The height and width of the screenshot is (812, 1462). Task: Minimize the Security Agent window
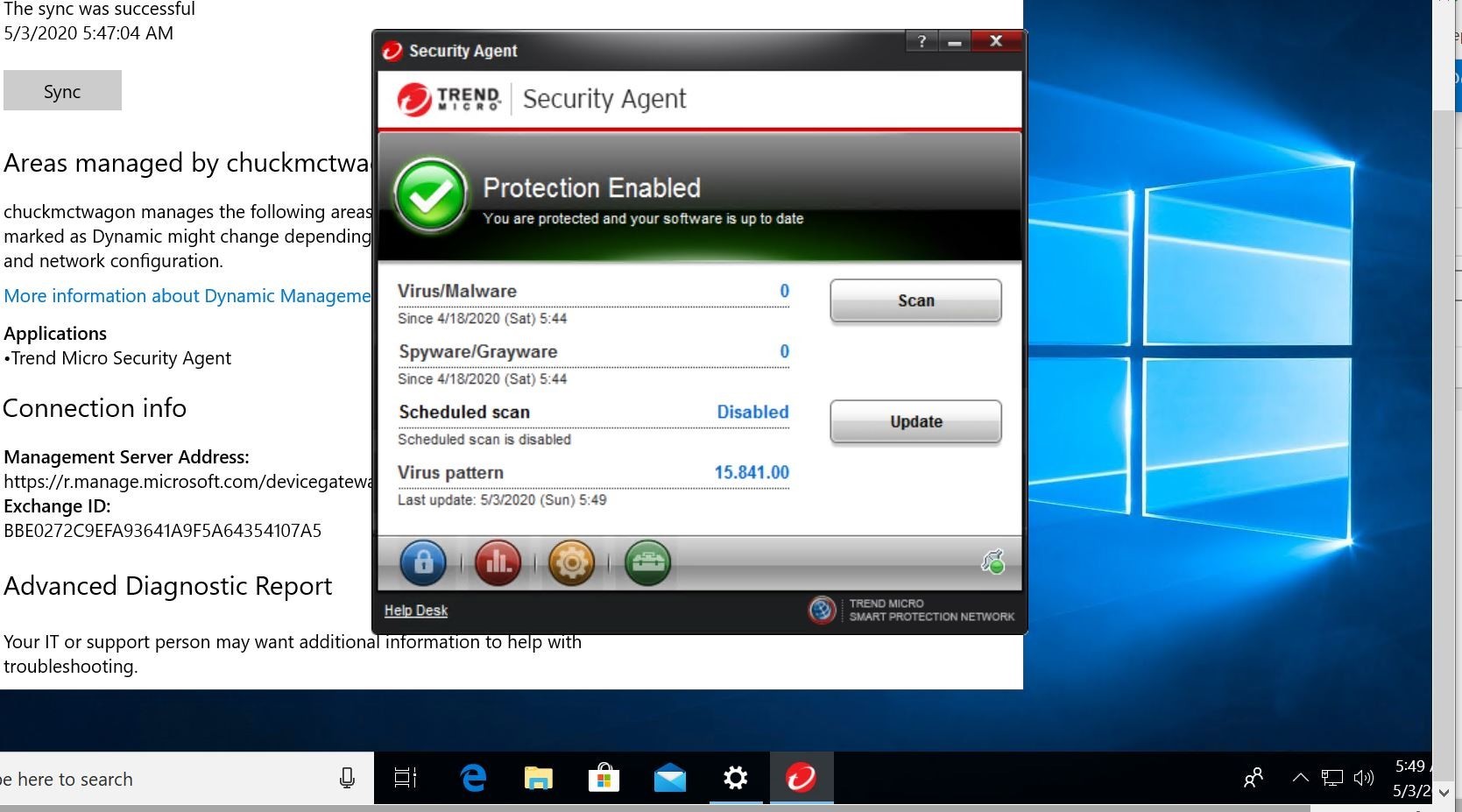[x=955, y=41]
